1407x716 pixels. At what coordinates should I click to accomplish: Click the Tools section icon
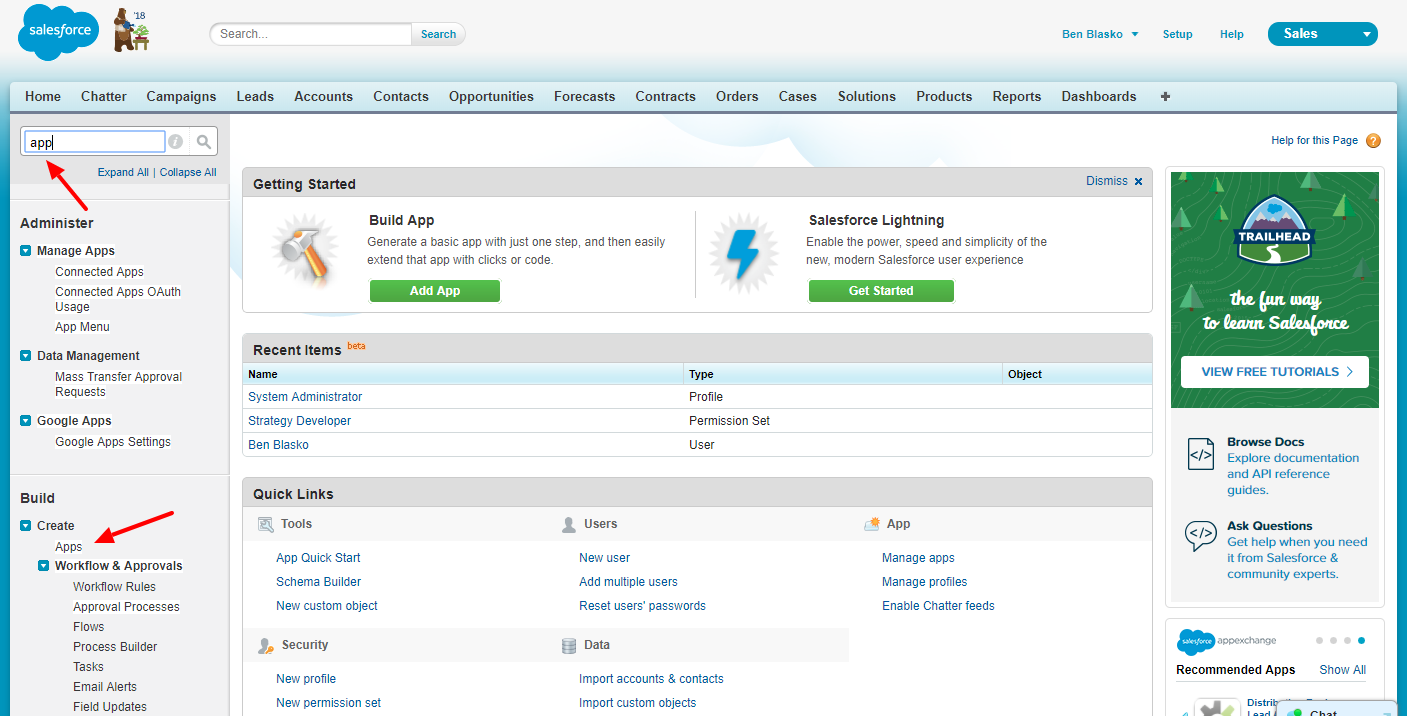pos(266,524)
